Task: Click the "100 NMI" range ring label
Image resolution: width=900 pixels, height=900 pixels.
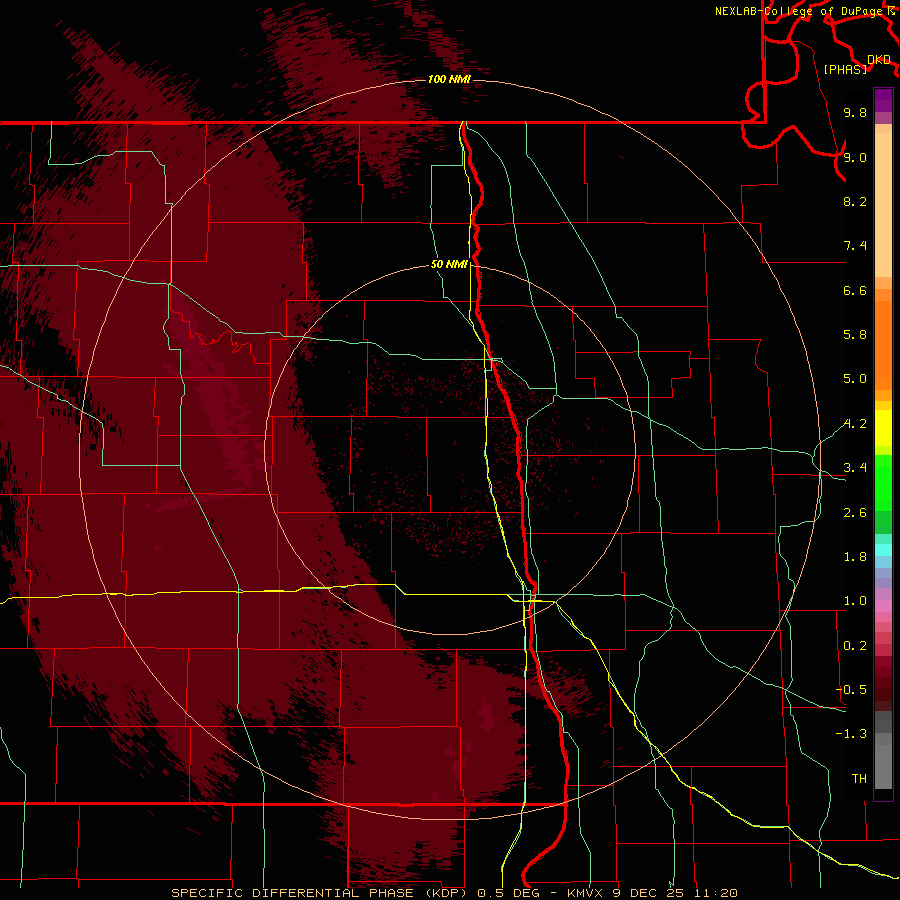Action: (449, 79)
